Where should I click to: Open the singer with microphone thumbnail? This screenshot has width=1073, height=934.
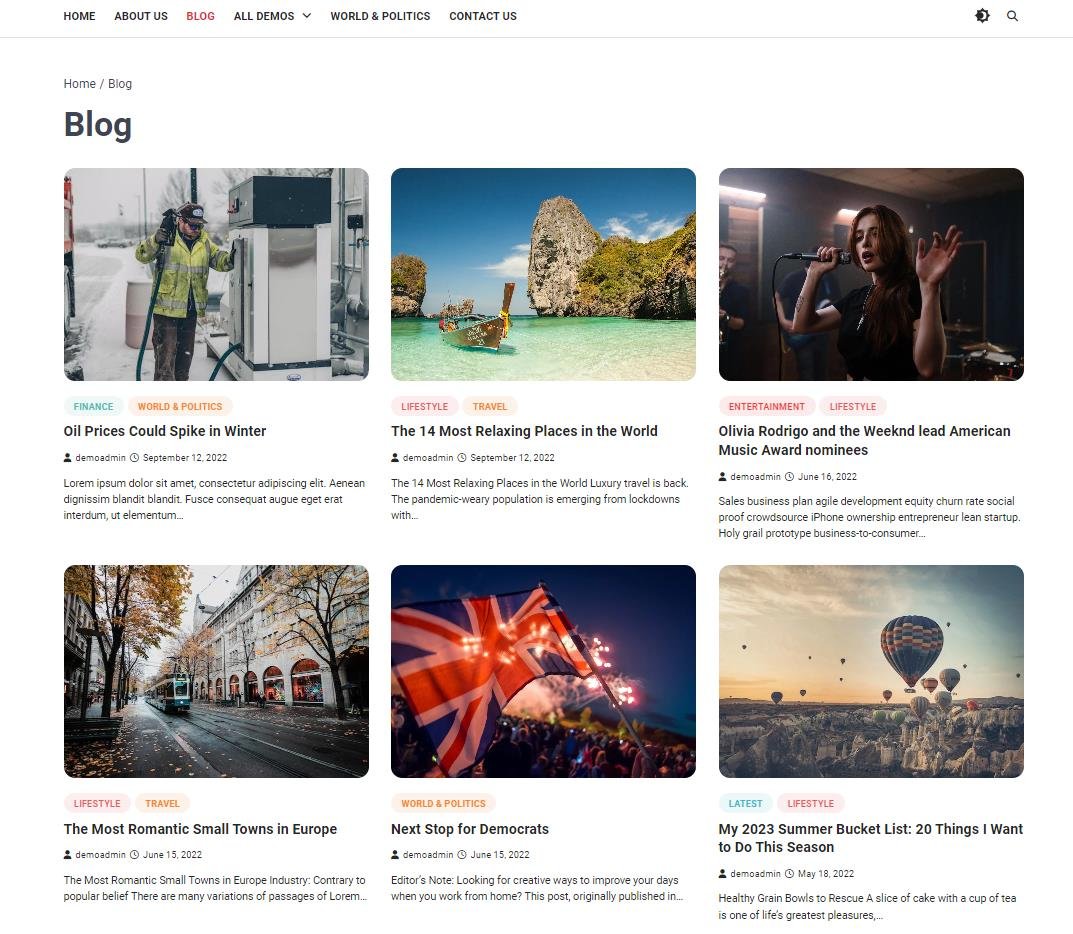pyautogui.click(x=871, y=274)
